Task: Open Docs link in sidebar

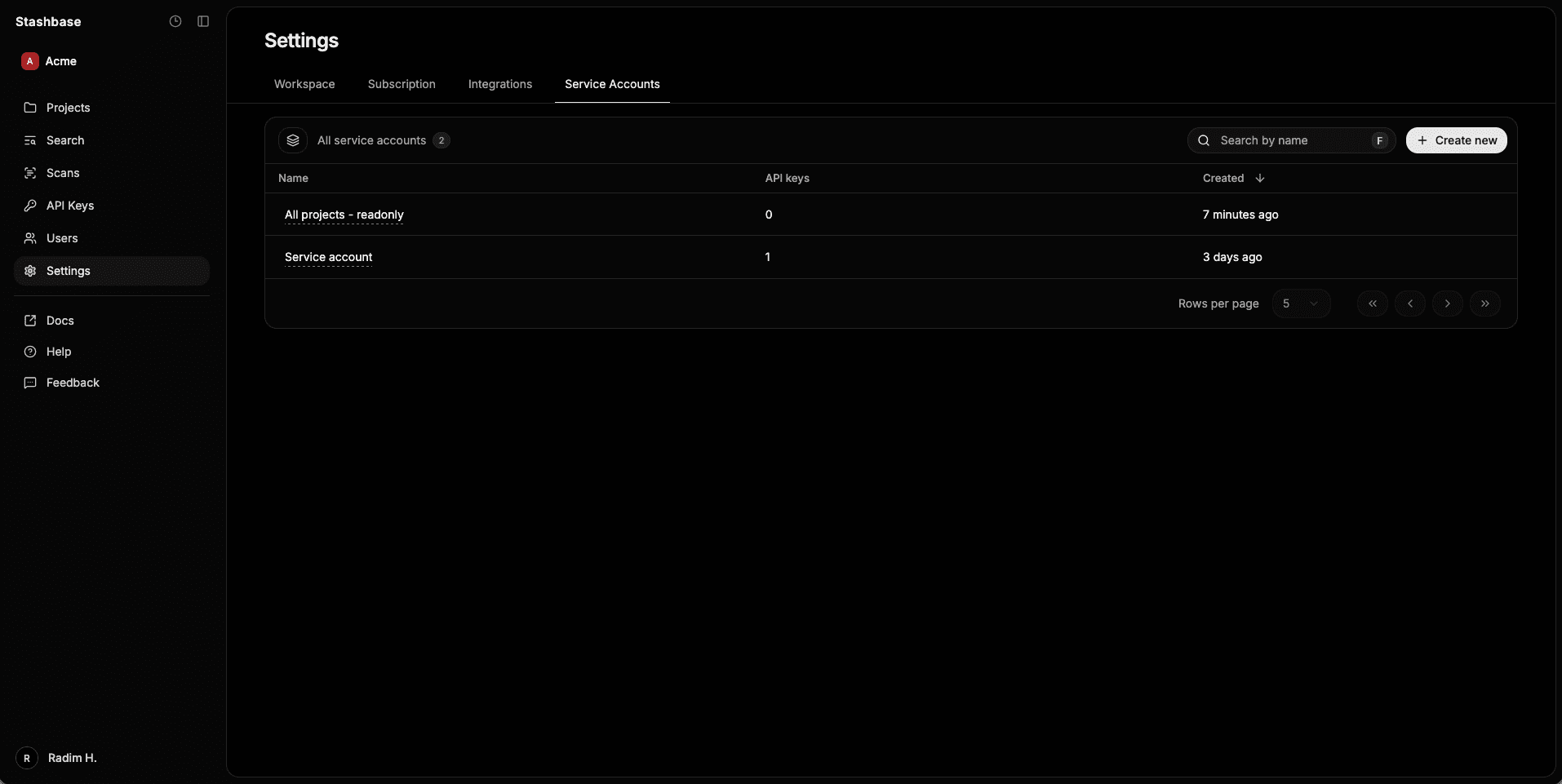Action: pyautogui.click(x=112, y=321)
